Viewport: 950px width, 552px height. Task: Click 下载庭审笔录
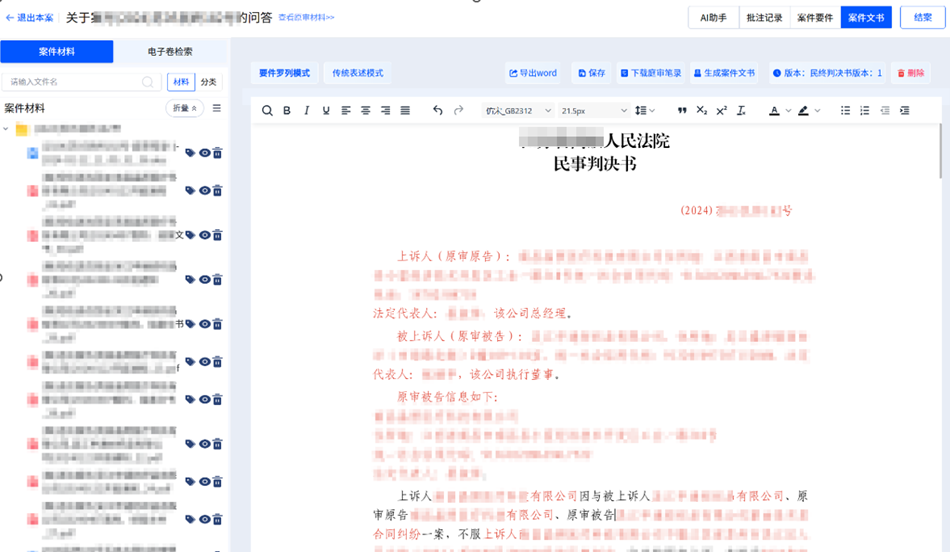651,73
